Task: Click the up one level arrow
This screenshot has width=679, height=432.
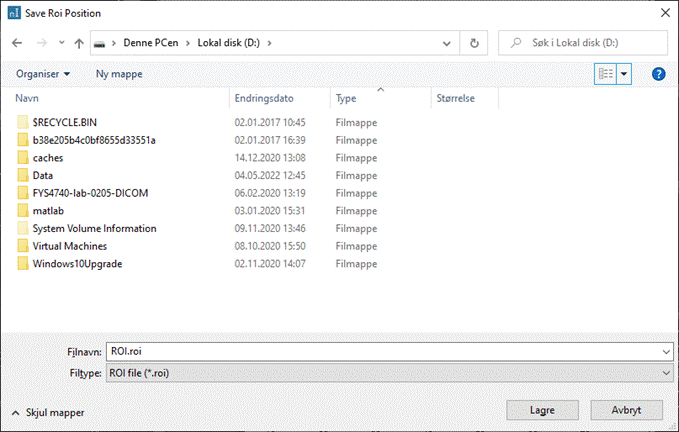Action: point(79,44)
